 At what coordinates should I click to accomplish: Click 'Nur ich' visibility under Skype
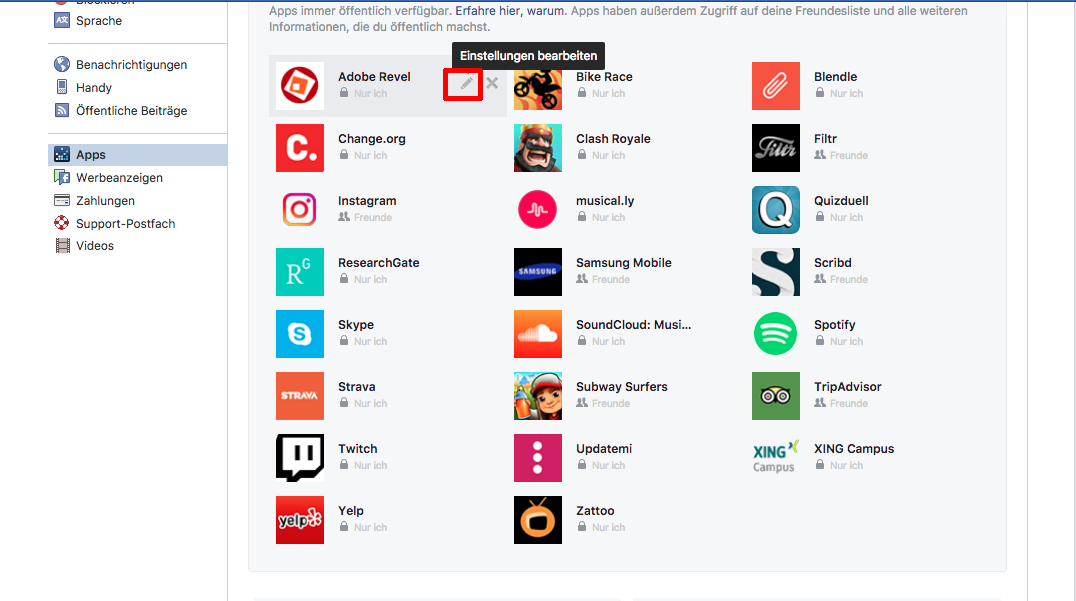point(371,342)
